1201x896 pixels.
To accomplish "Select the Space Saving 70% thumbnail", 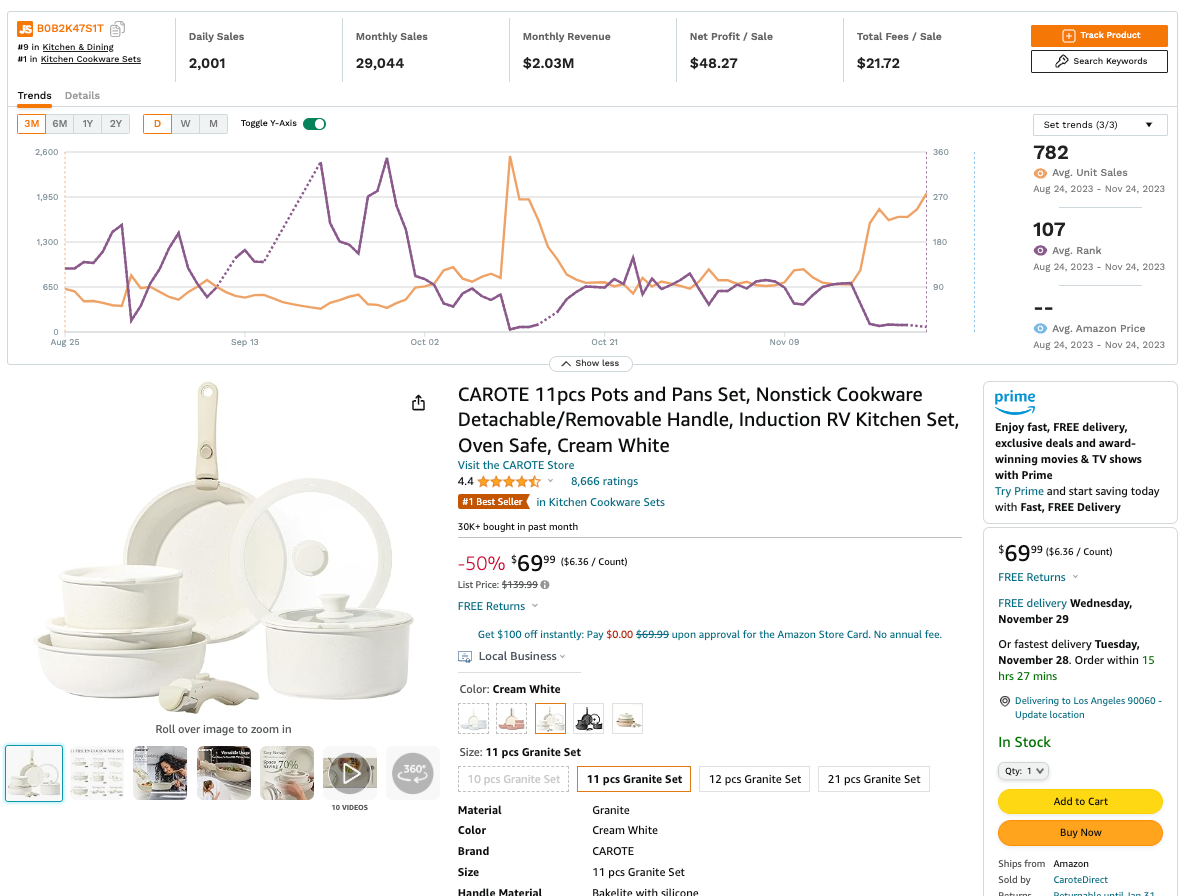I will 287,773.
